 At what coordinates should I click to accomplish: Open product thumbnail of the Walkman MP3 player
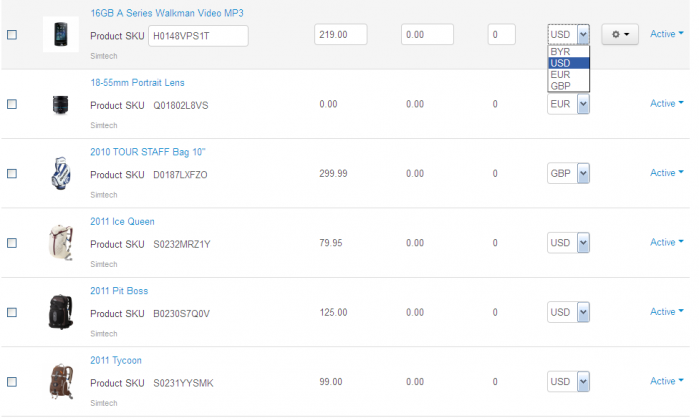[x=61, y=34]
